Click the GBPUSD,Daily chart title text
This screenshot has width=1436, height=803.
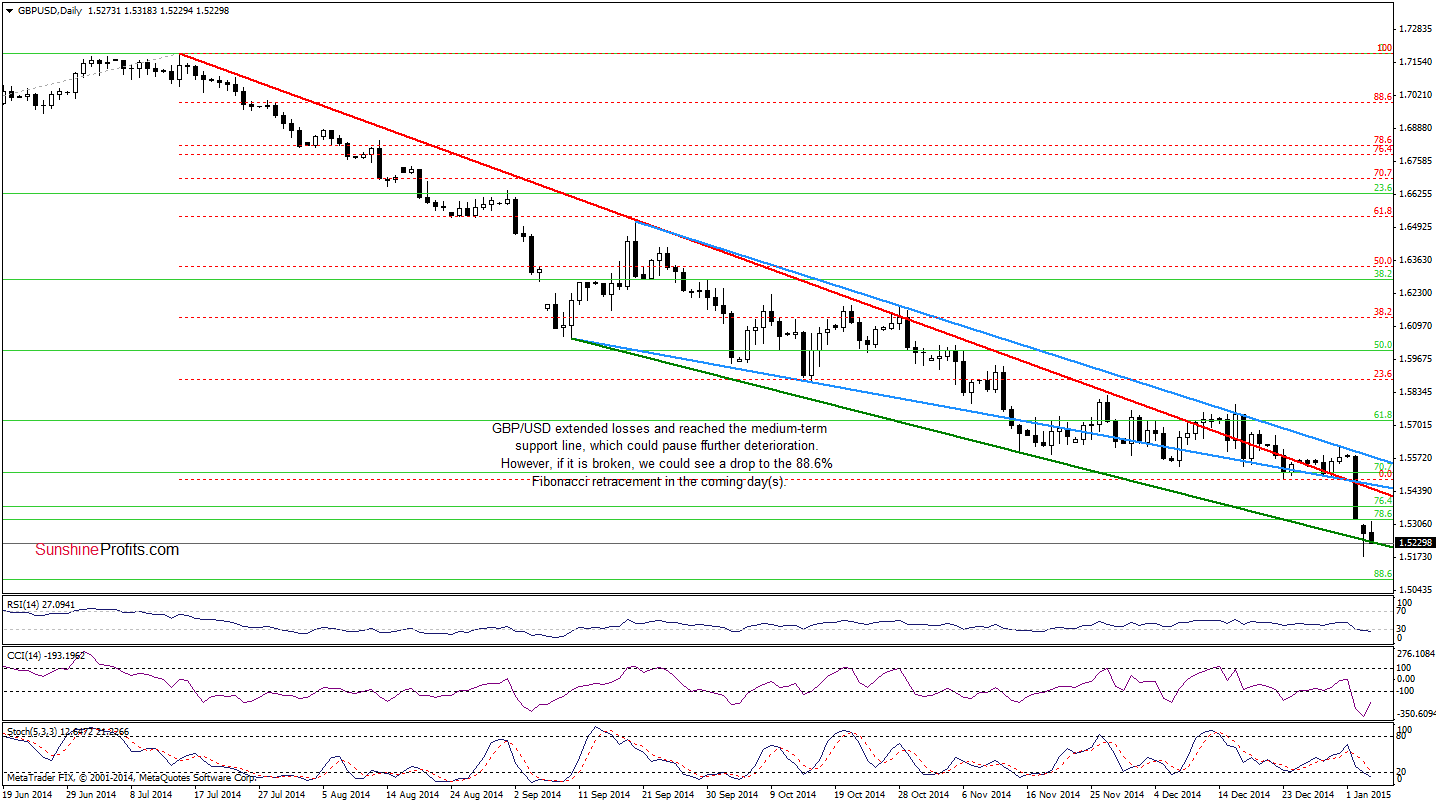click(48, 9)
